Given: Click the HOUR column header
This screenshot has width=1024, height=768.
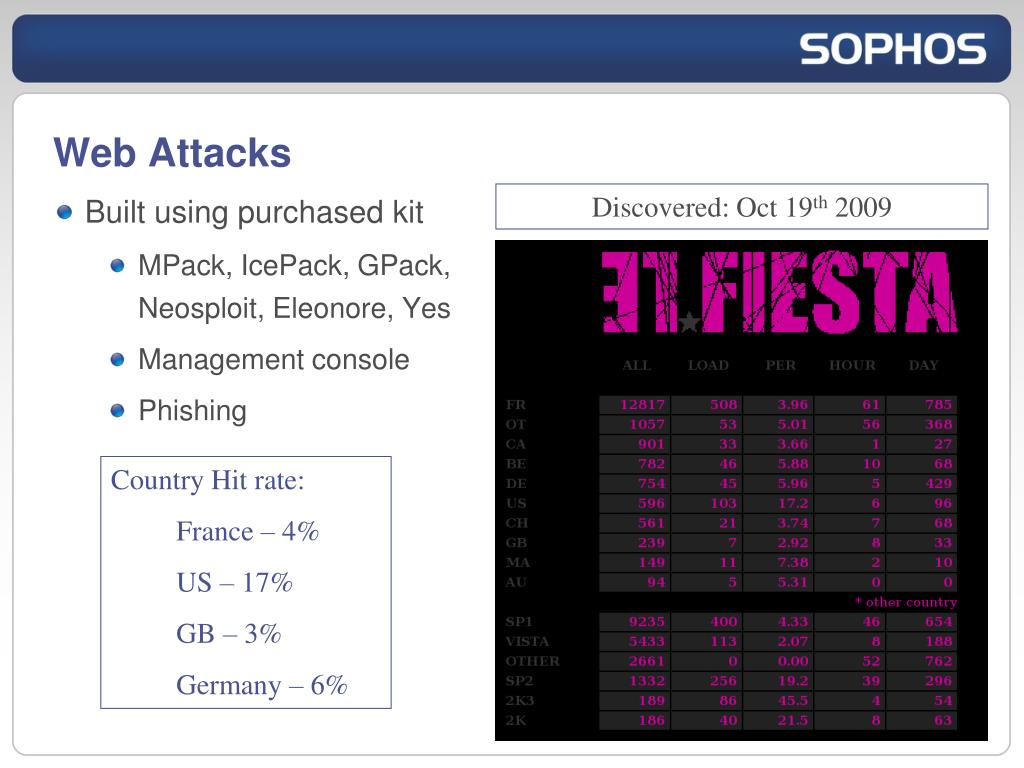Looking at the screenshot, I should tap(852, 365).
